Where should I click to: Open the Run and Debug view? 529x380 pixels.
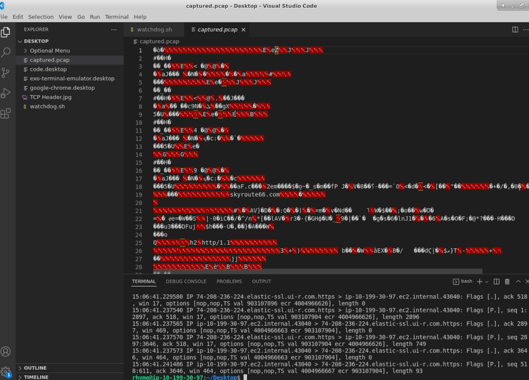tap(6, 93)
